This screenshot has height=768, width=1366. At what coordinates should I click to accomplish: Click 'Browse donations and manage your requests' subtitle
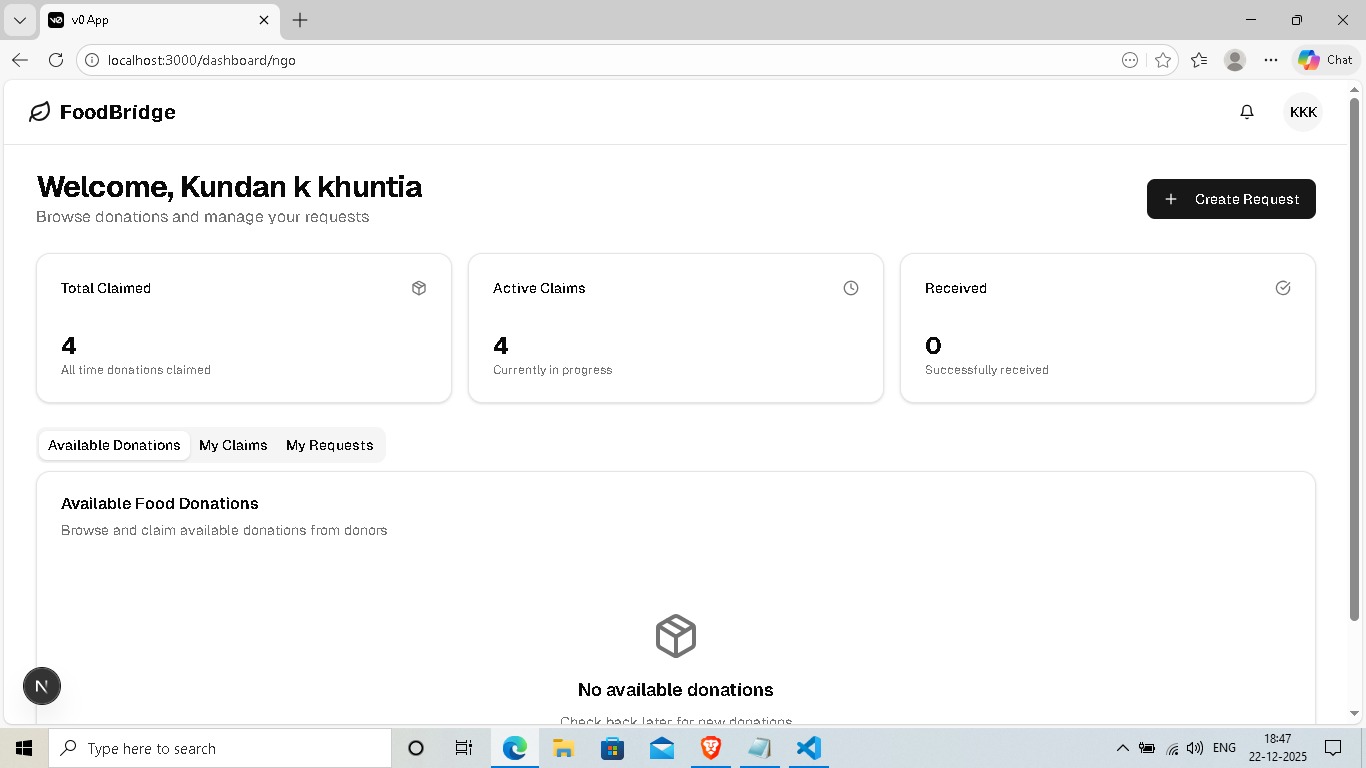203,217
